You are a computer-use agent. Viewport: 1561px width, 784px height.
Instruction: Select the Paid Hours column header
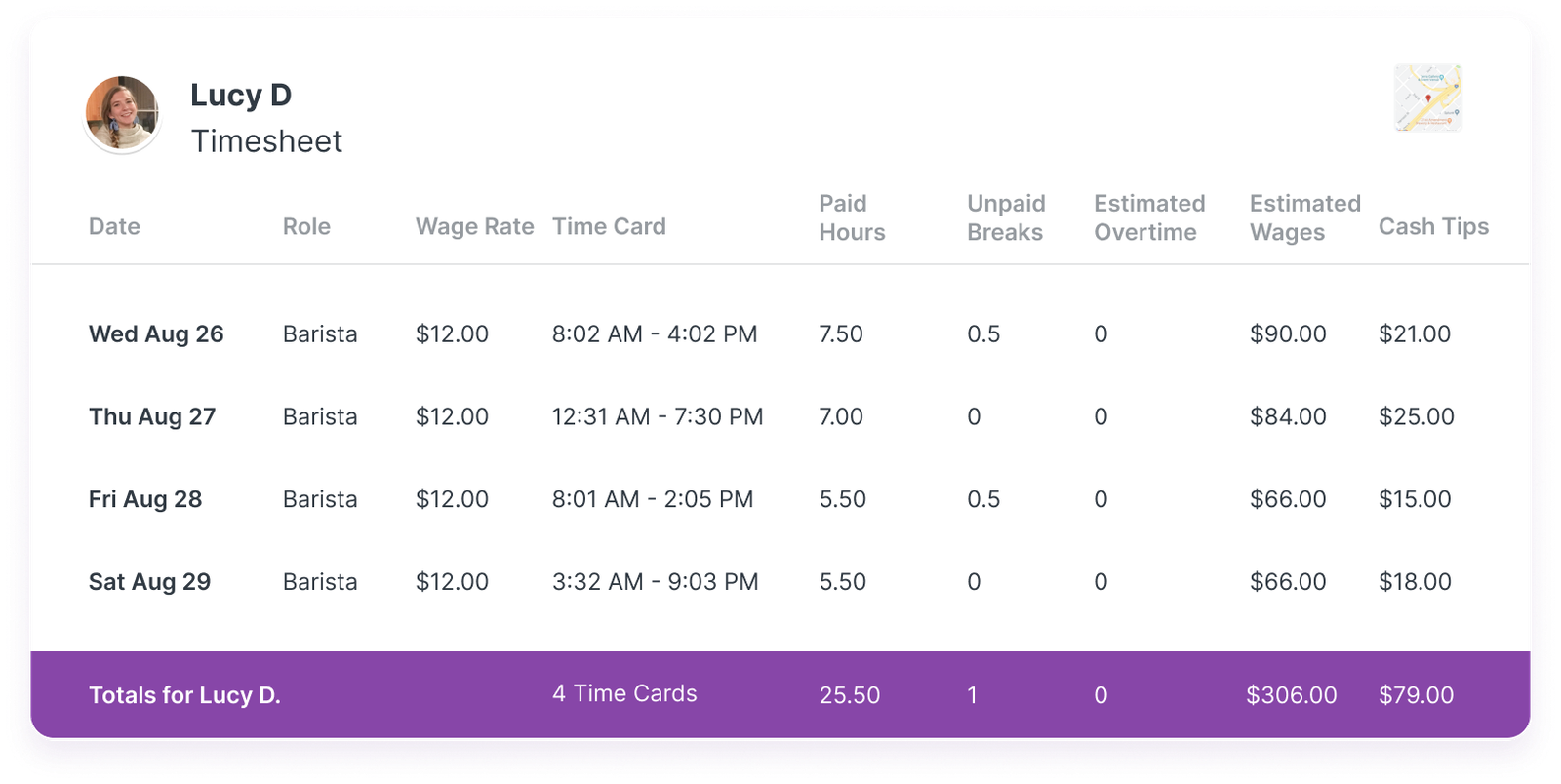852,217
